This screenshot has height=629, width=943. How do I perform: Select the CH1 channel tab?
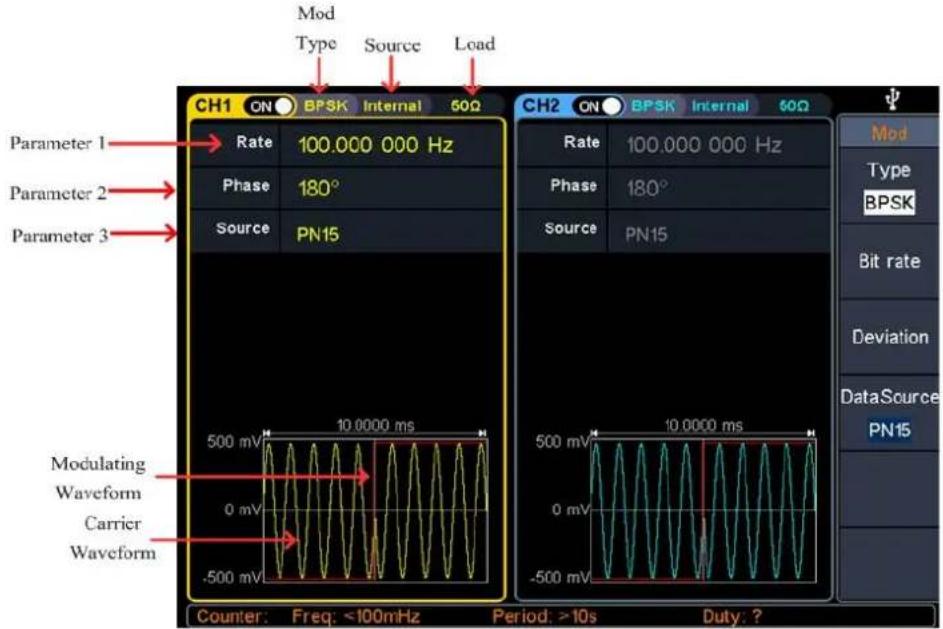tap(213, 106)
